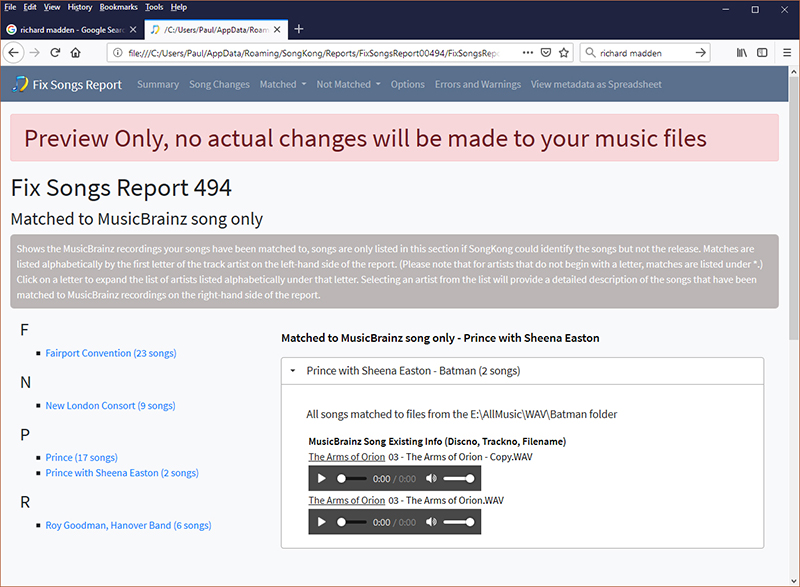Click the Pocket save icon
This screenshot has height=587, width=800.
coord(546,53)
